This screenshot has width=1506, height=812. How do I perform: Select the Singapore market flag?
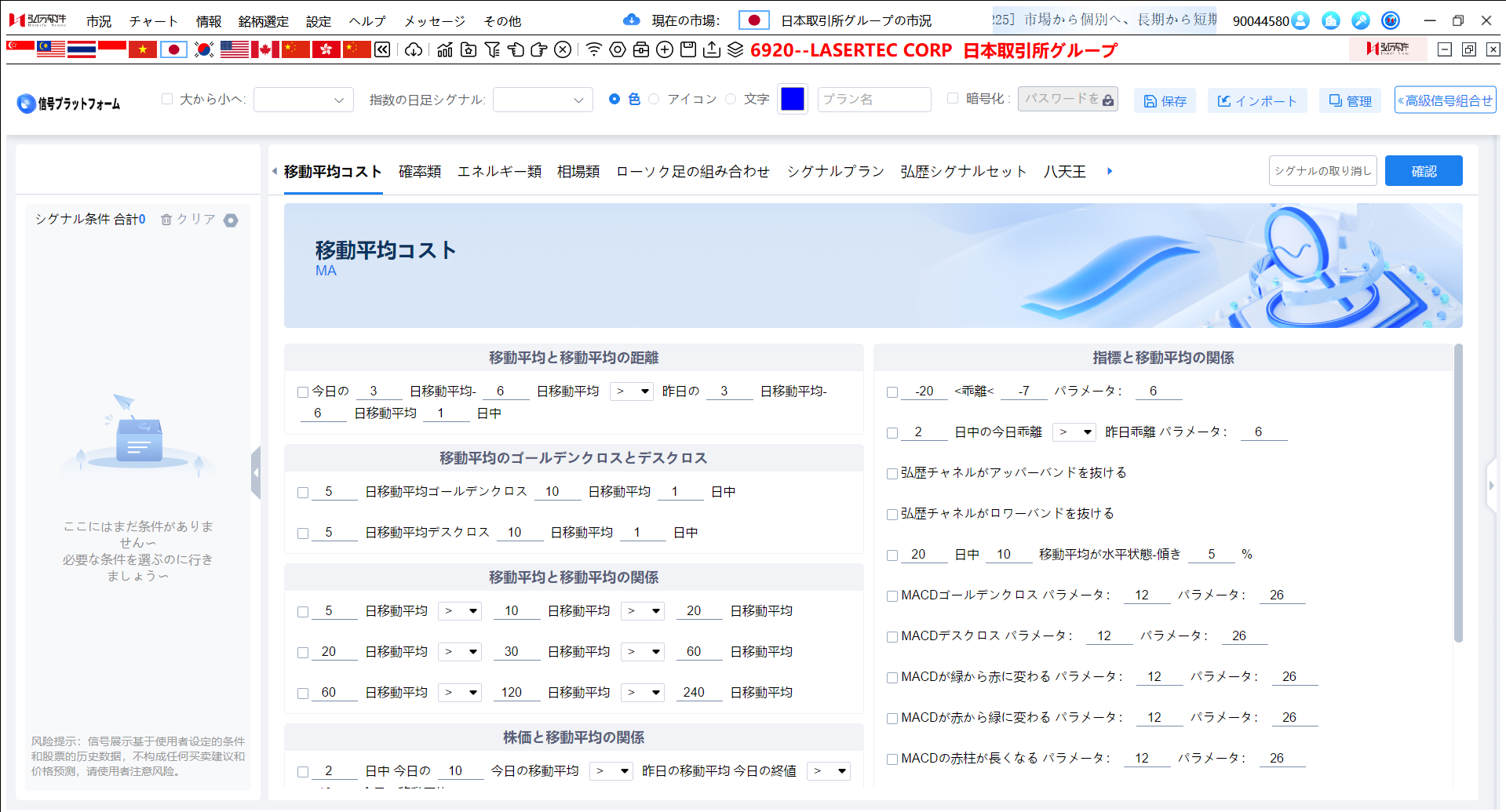tap(20, 49)
